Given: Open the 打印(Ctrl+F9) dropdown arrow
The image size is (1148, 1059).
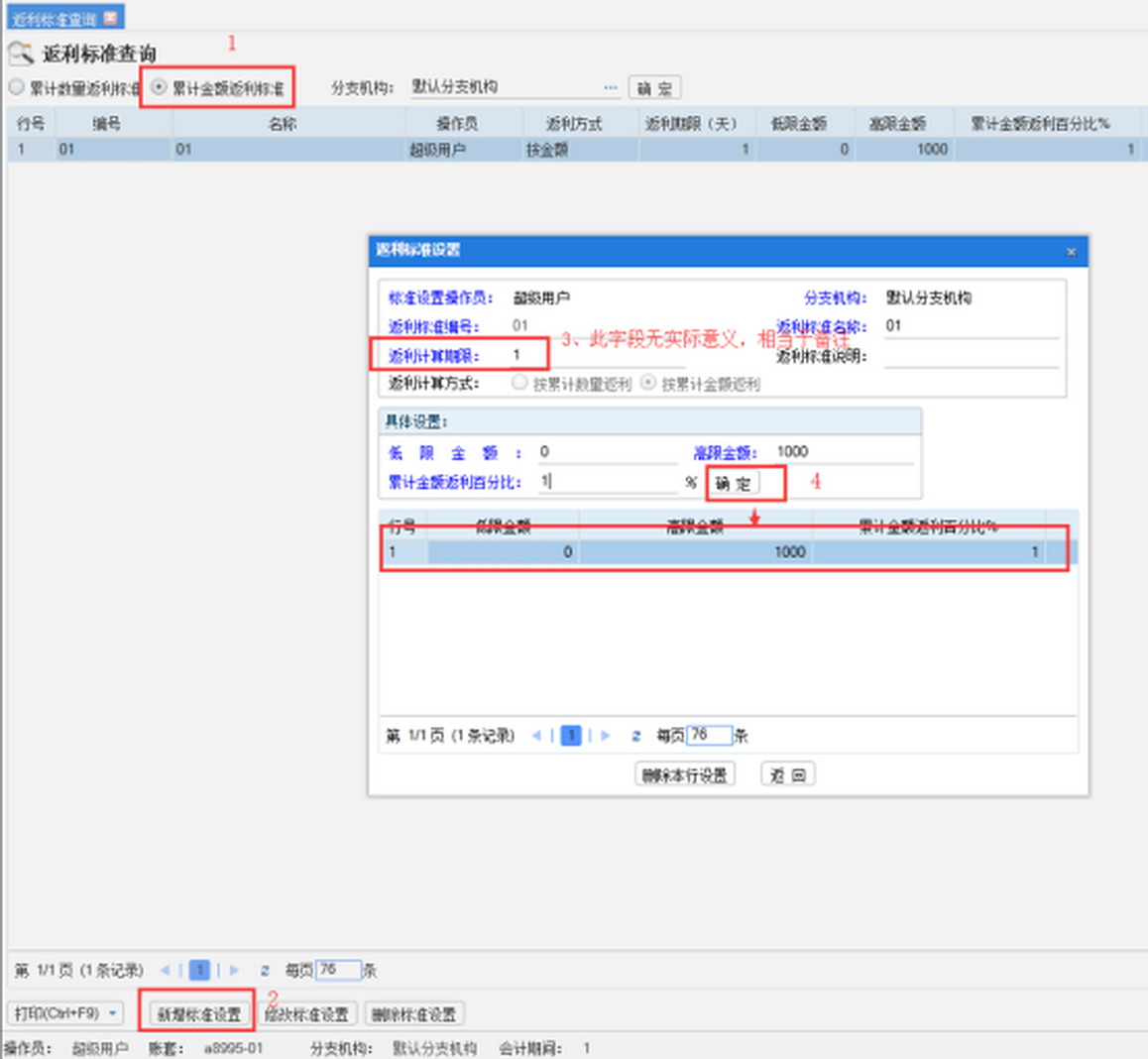Looking at the screenshot, I should (x=113, y=1013).
